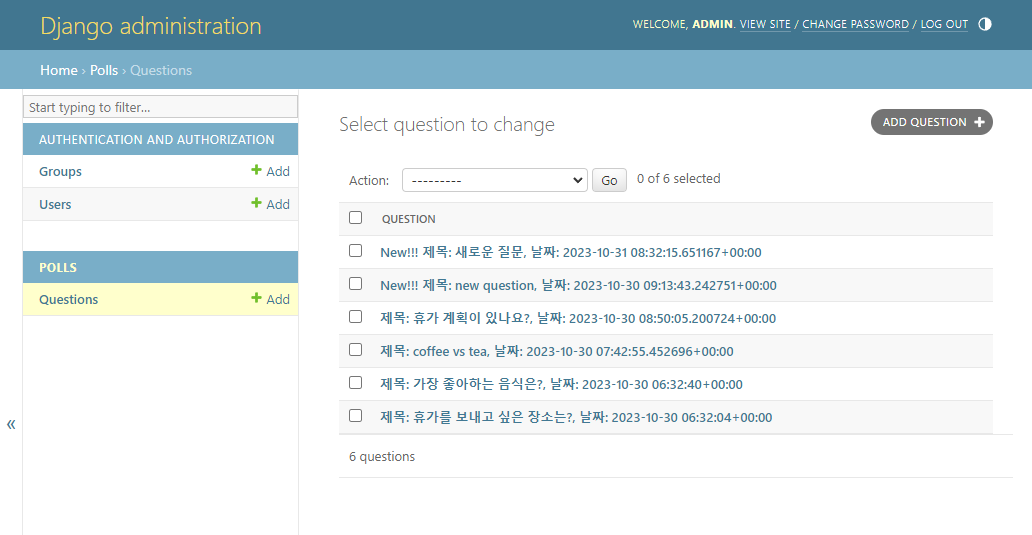Collapse the sidebar with the « icon
The image size is (1032, 535).
(11, 424)
